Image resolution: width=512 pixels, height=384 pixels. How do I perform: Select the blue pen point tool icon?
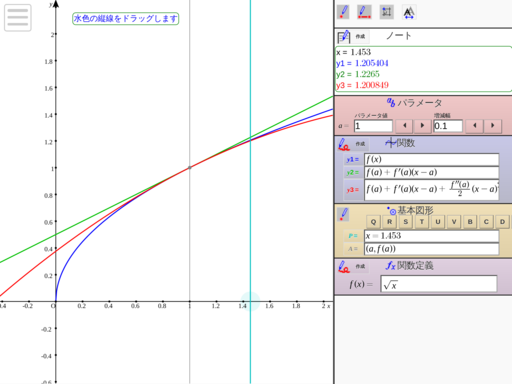(343, 12)
